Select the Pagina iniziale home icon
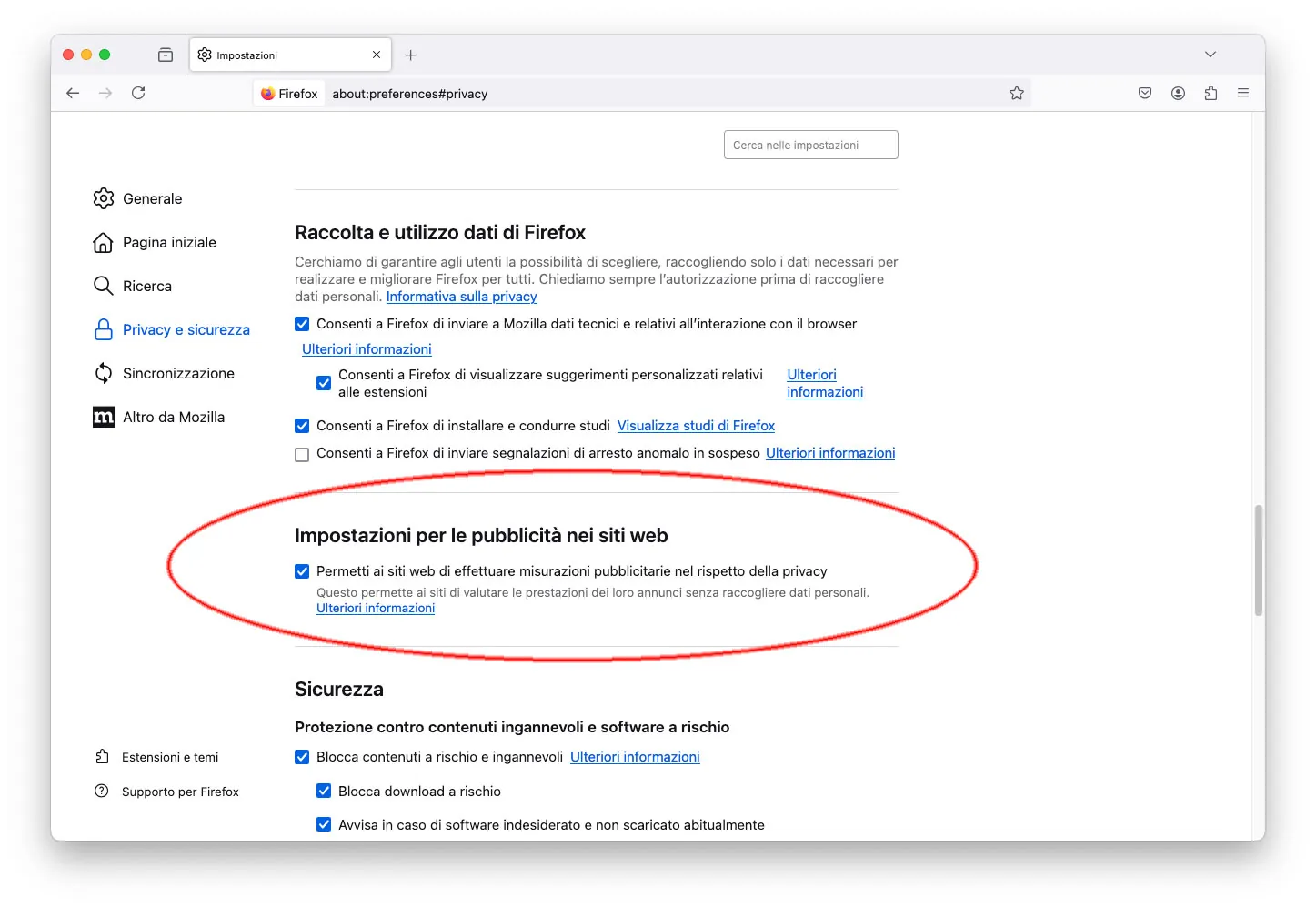Screen dimensions: 1316x908 coord(104,242)
